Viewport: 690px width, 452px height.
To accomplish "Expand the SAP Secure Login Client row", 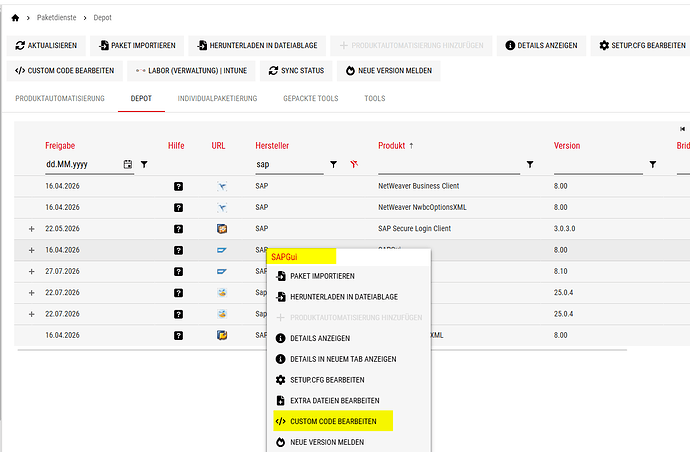I will [x=32, y=229].
